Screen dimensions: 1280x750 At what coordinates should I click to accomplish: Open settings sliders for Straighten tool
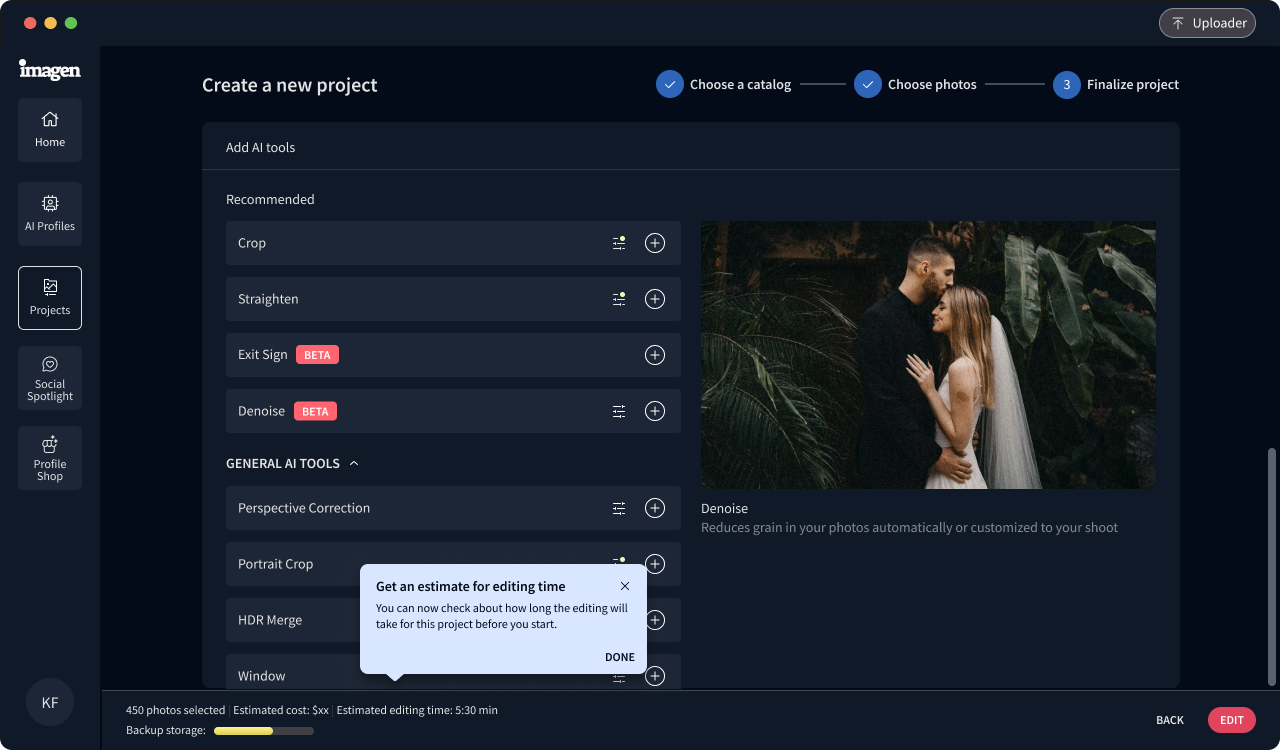point(619,299)
